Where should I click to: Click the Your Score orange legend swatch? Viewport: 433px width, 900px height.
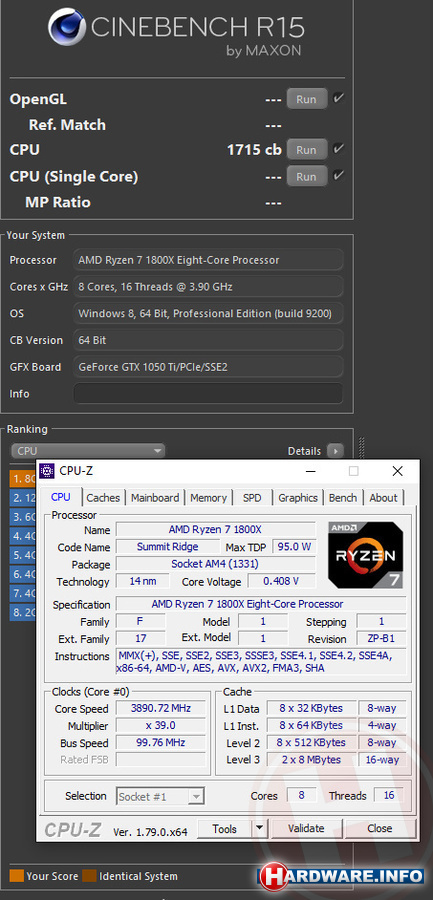[x=17, y=876]
